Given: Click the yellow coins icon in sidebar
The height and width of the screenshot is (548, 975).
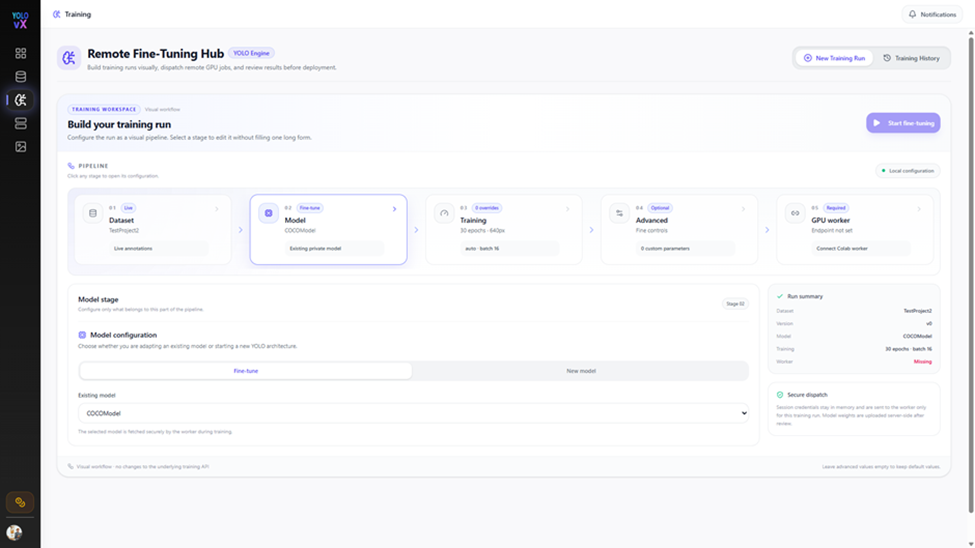Looking at the screenshot, I should 20,502.
